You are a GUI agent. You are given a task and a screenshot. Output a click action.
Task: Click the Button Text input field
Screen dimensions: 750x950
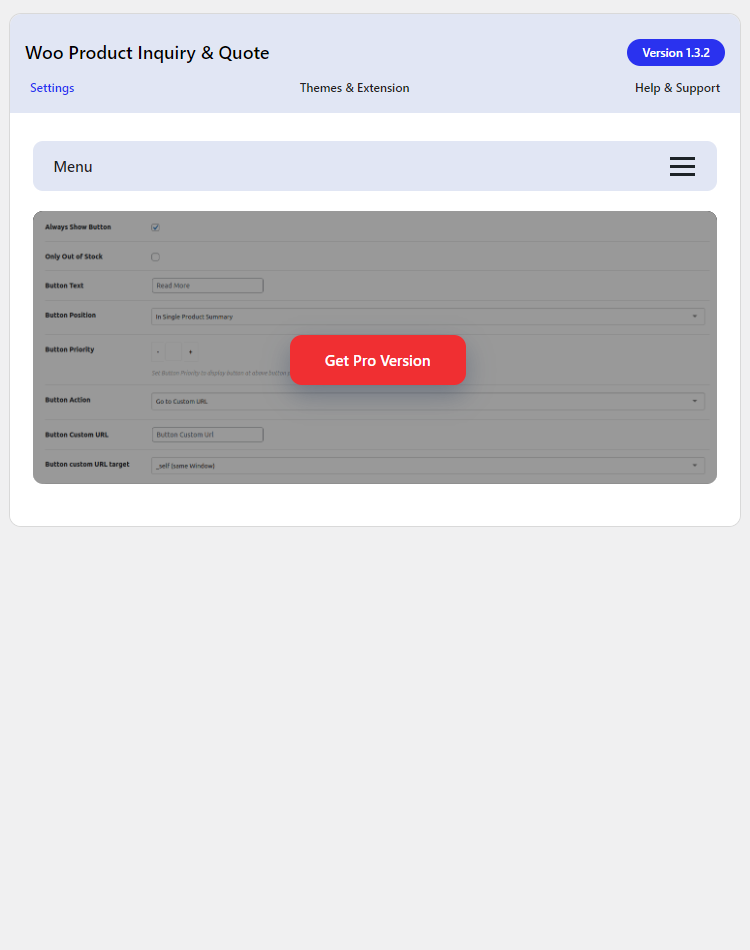click(208, 285)
